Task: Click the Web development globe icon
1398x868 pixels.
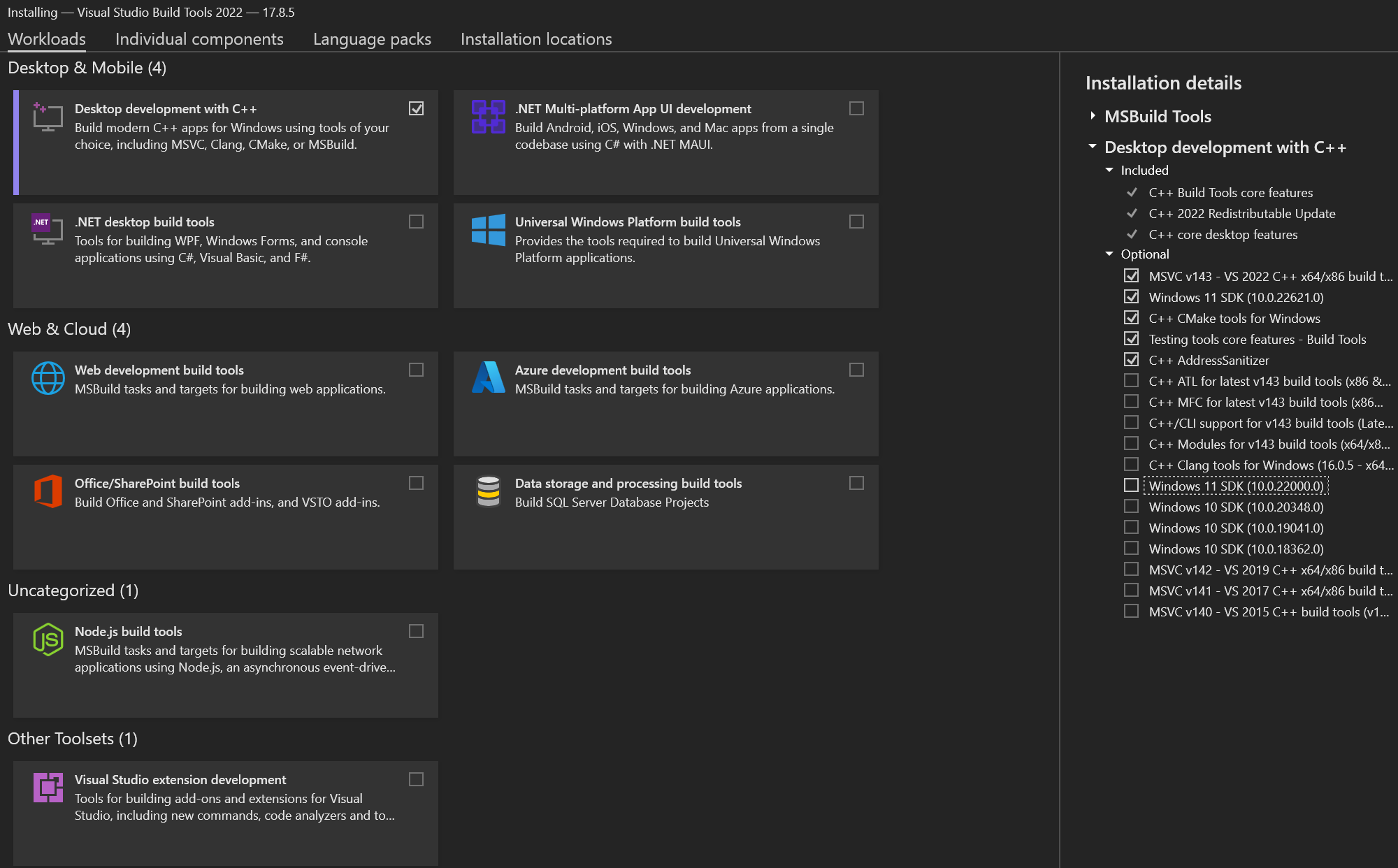Action: pos(48,378)
